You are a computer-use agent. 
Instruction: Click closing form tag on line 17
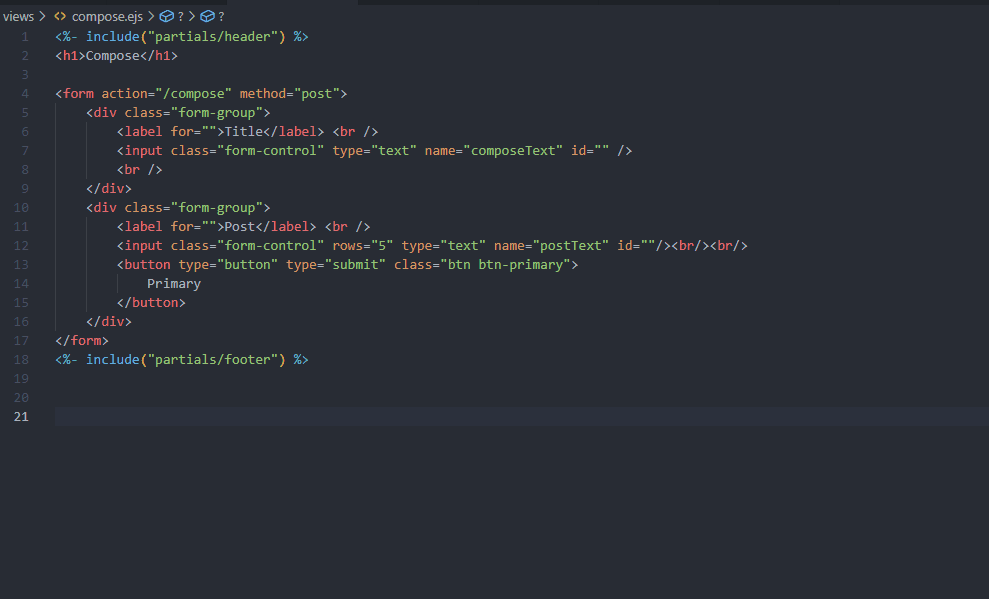pyautogui.click(x=82, y=340)
